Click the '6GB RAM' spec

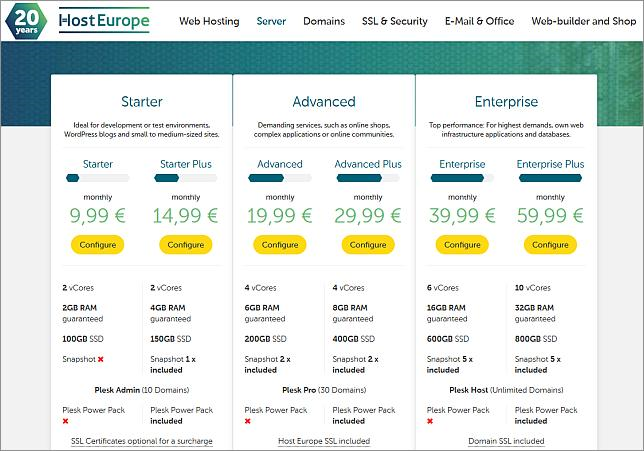click(262, 308)
